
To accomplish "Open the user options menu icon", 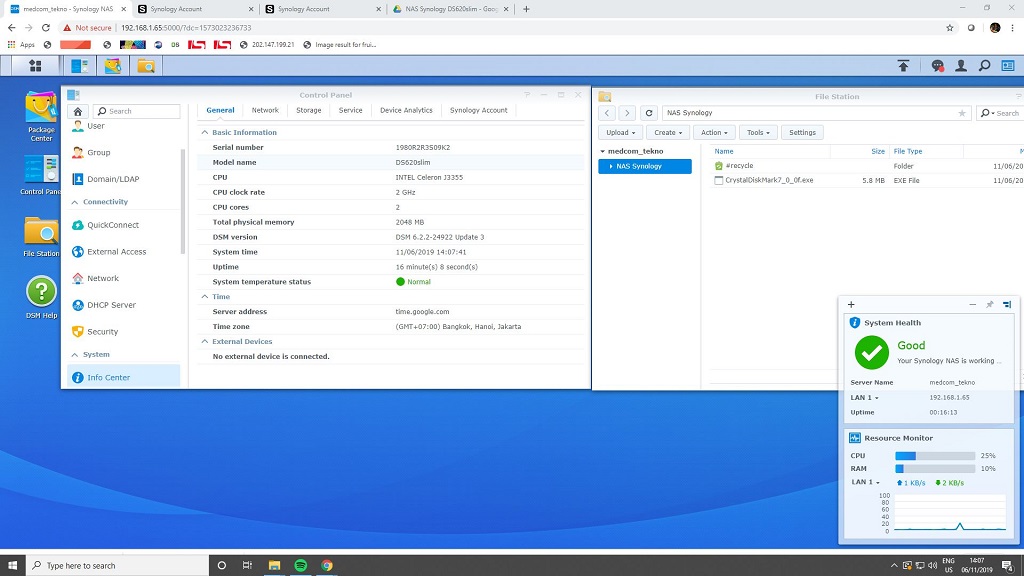I will 961,65.
